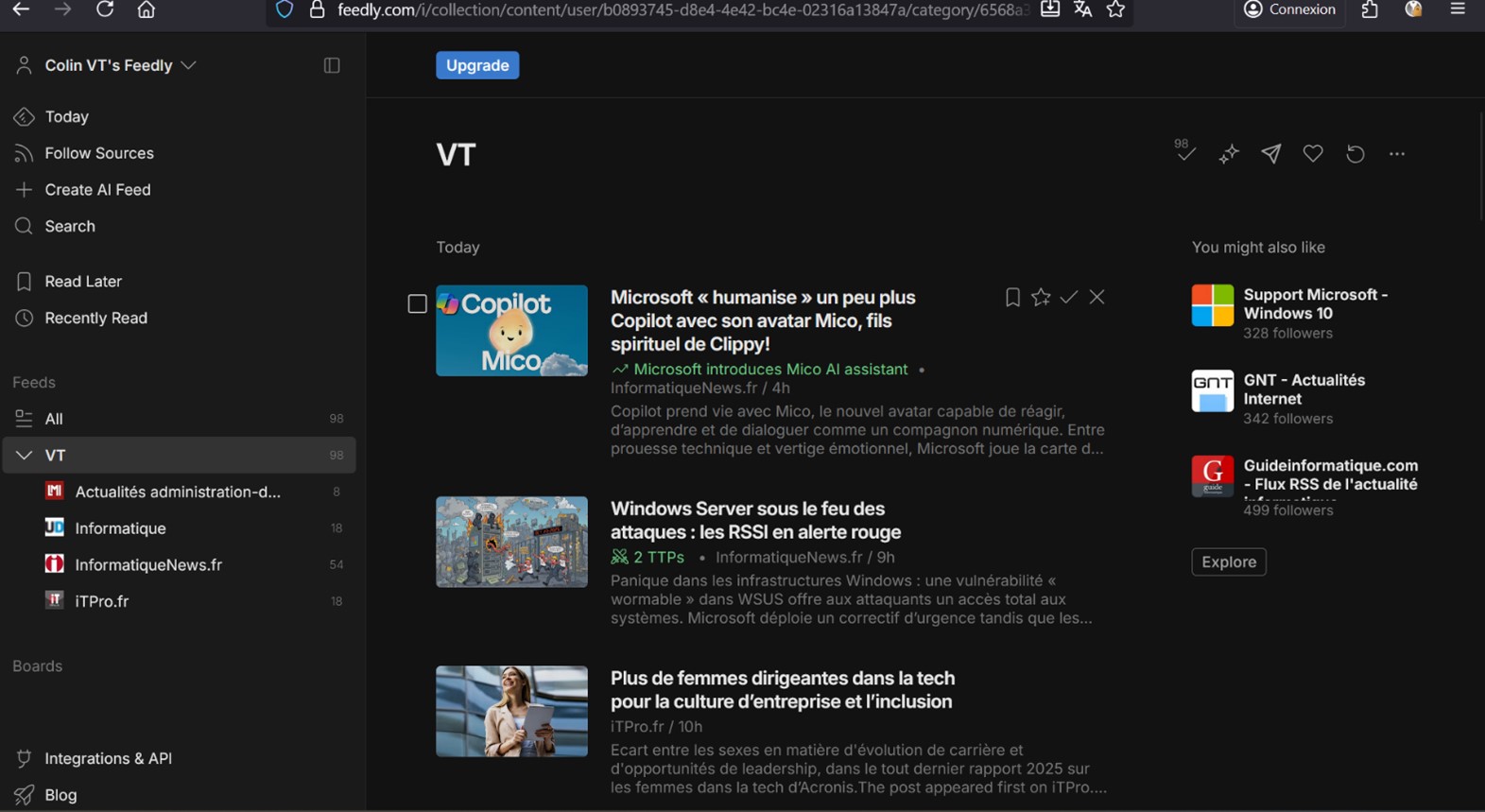Click the Guideinformatique G logo
1485x812 pixels.
pos(1213,475)
